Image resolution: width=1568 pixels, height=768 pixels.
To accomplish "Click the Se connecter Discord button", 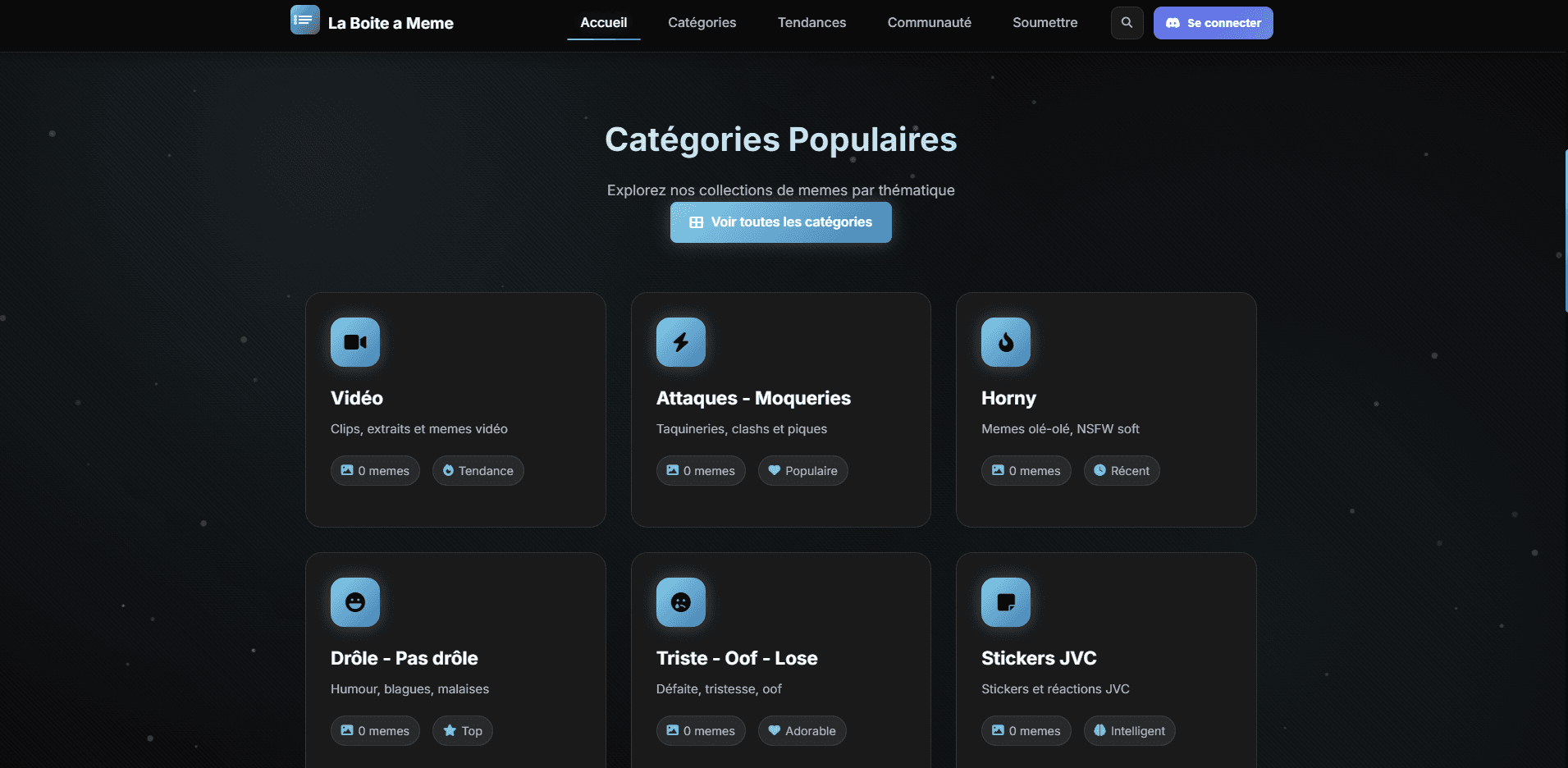I will click(x=1213, y=23).
